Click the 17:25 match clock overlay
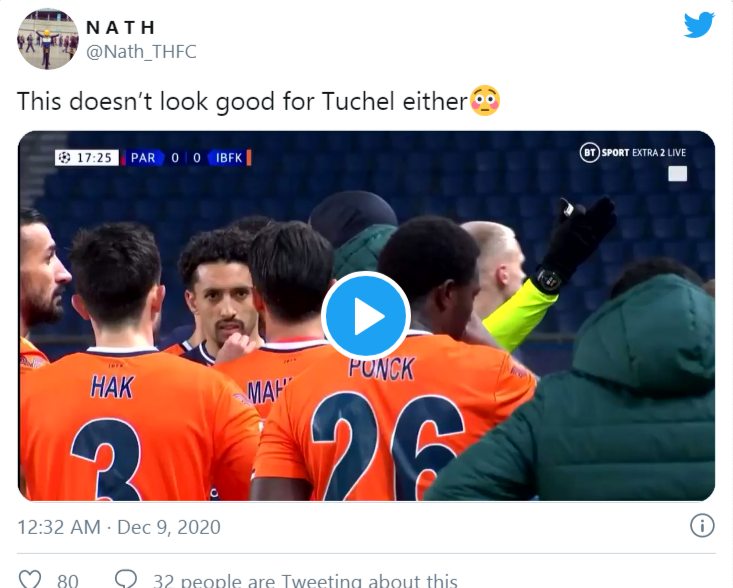 98,158
